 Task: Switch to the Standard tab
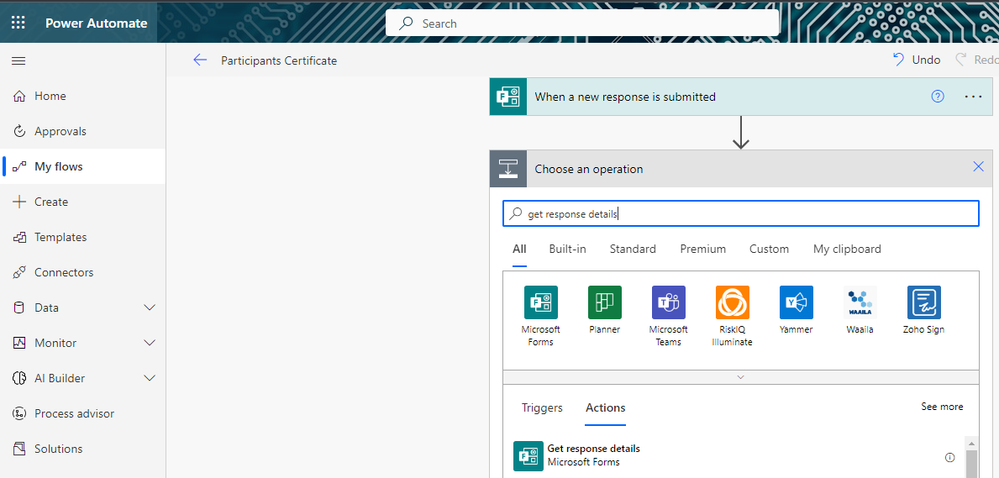[x=633, y=249]
